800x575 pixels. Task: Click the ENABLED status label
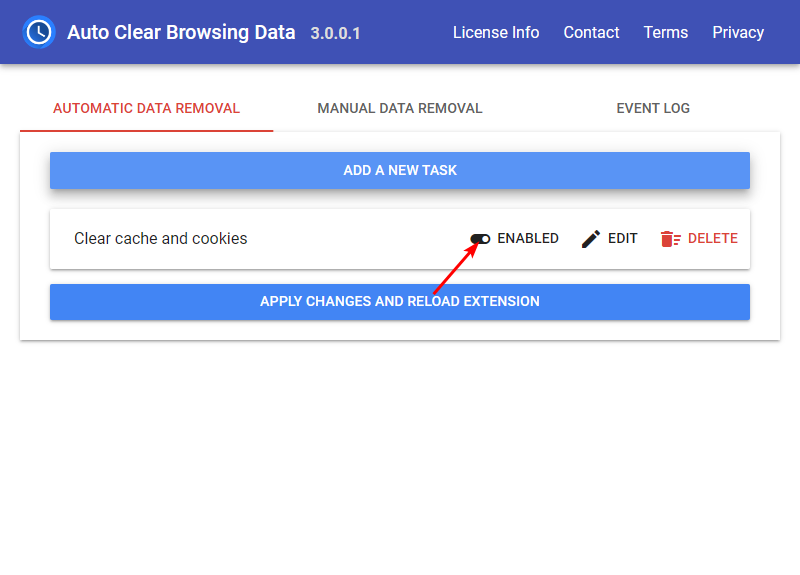coord(528,238)
